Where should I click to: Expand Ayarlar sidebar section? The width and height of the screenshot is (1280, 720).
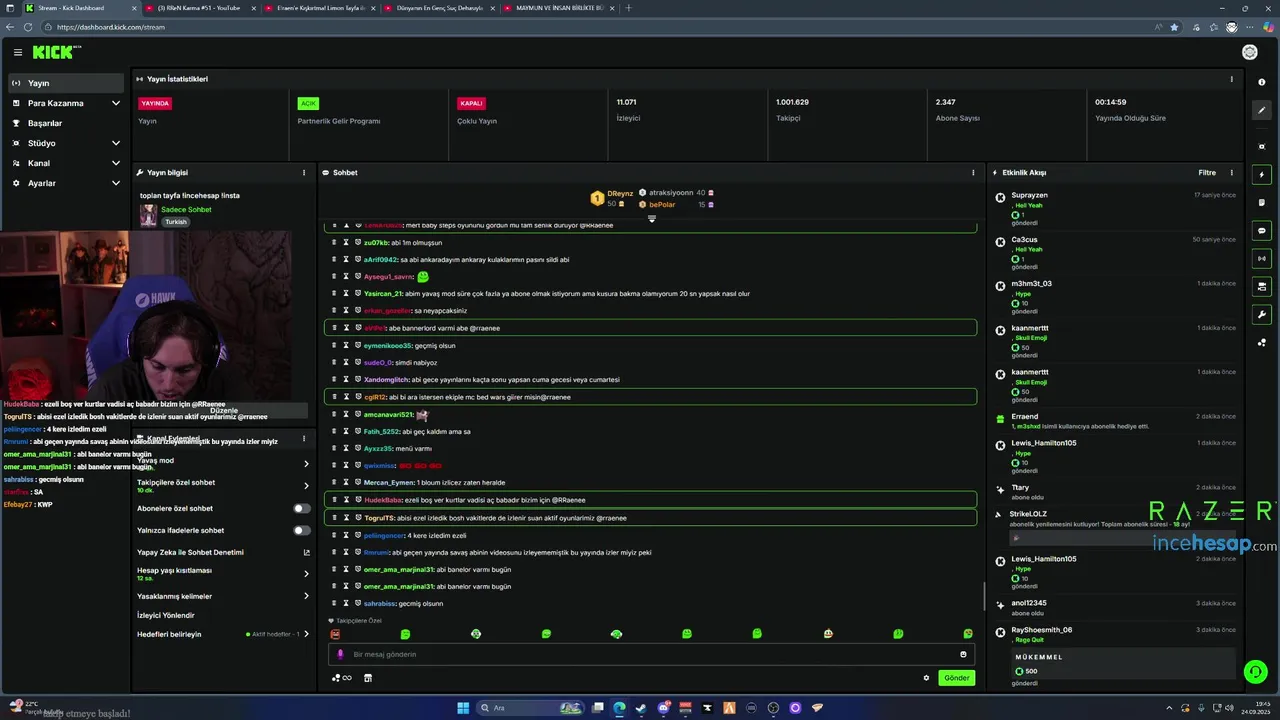pyautogui.click(x=116, y=183)
